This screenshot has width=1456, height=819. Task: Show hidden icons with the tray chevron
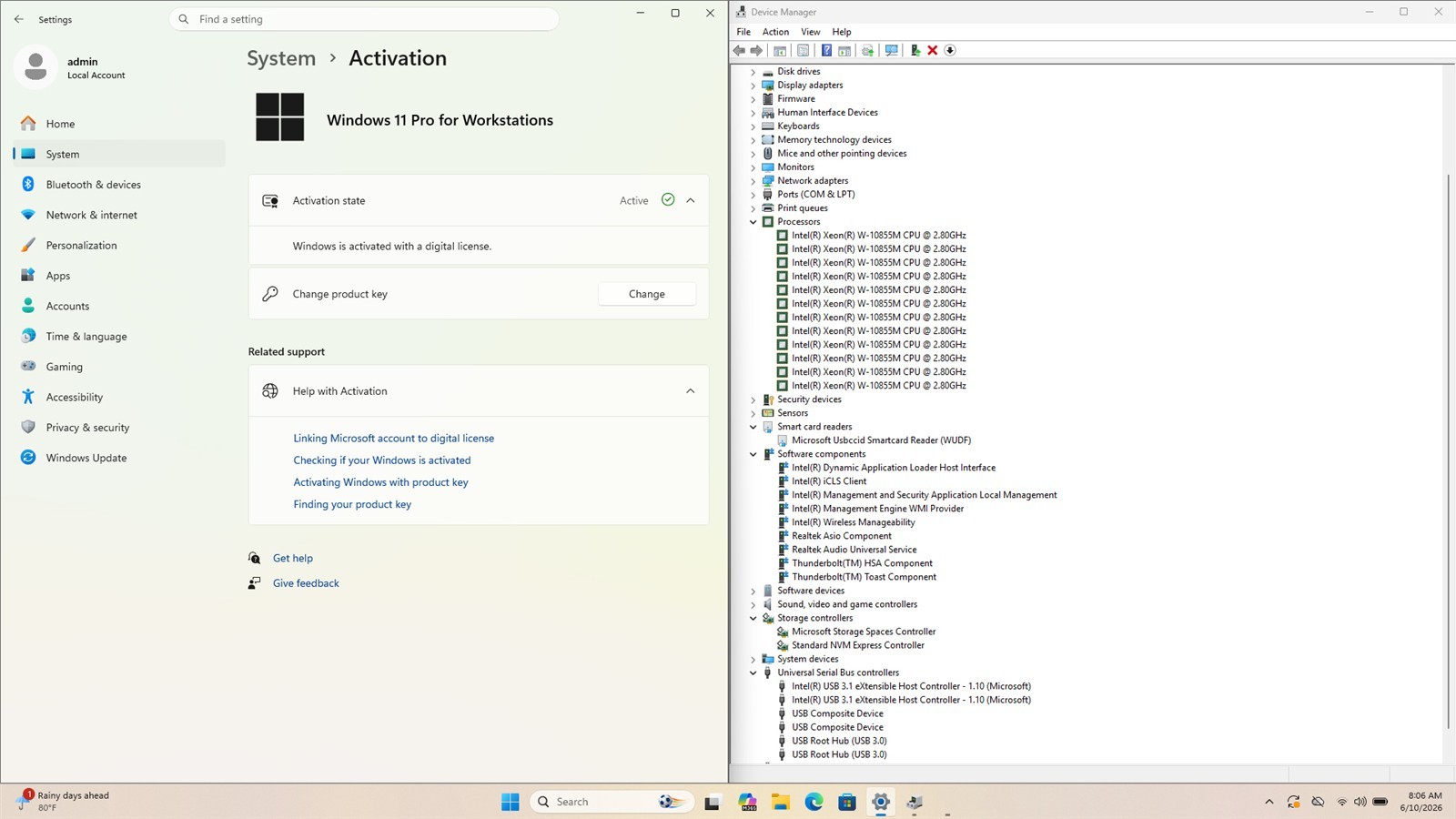1269,802
